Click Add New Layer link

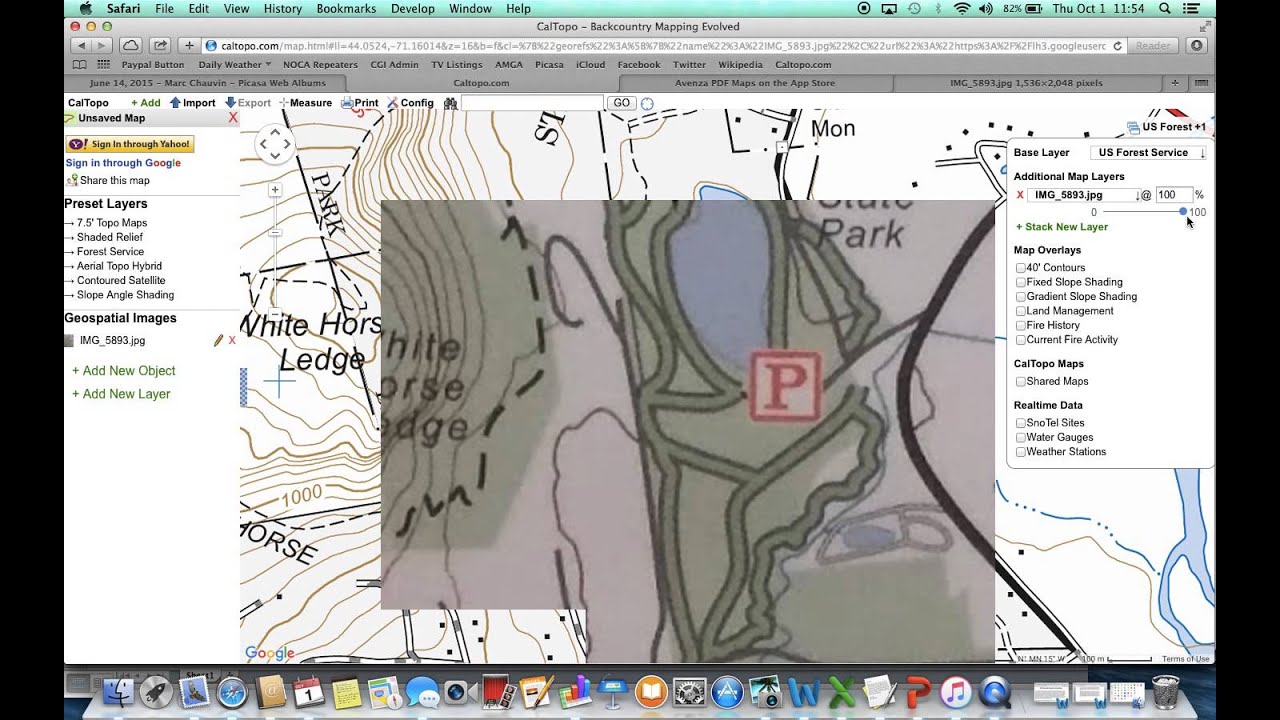[121, 394]
